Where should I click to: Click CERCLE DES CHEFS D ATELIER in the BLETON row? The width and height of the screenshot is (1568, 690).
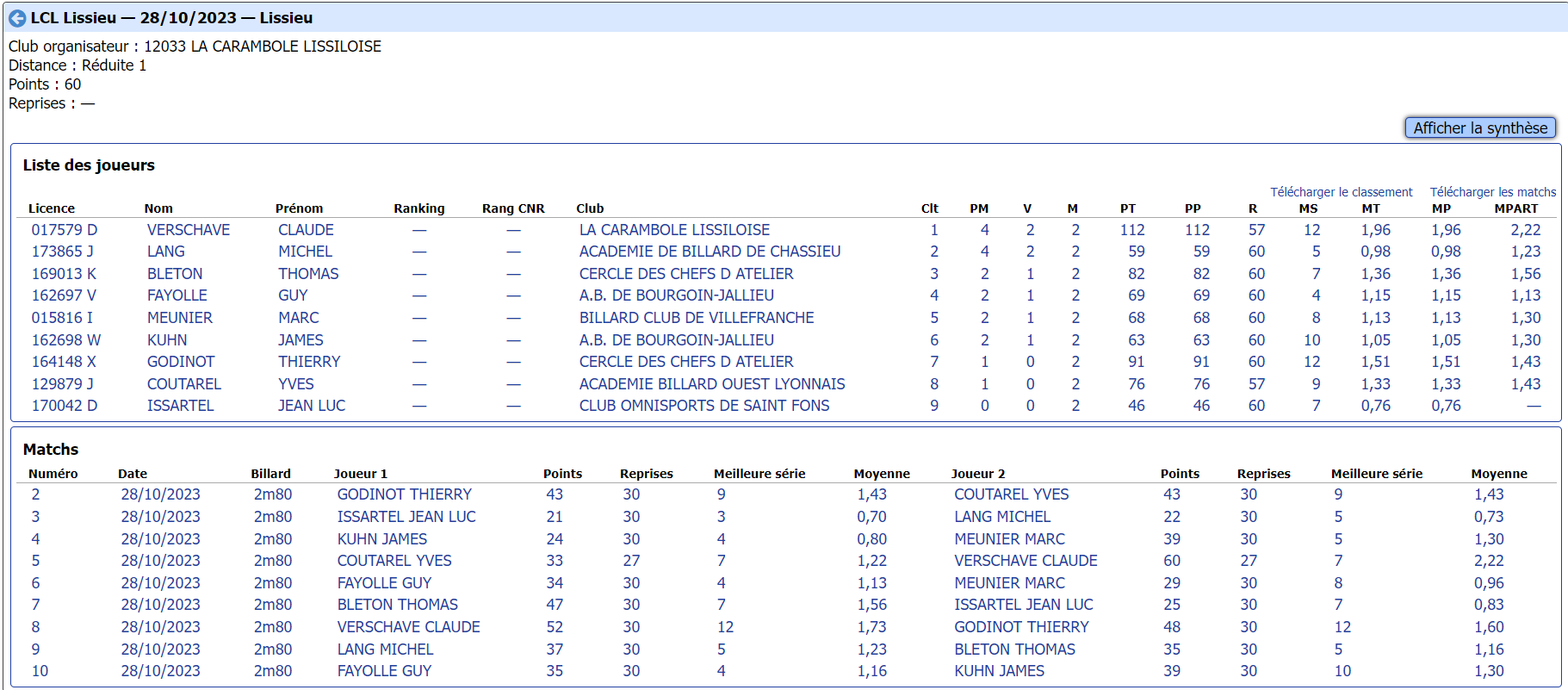coord(686,274)
